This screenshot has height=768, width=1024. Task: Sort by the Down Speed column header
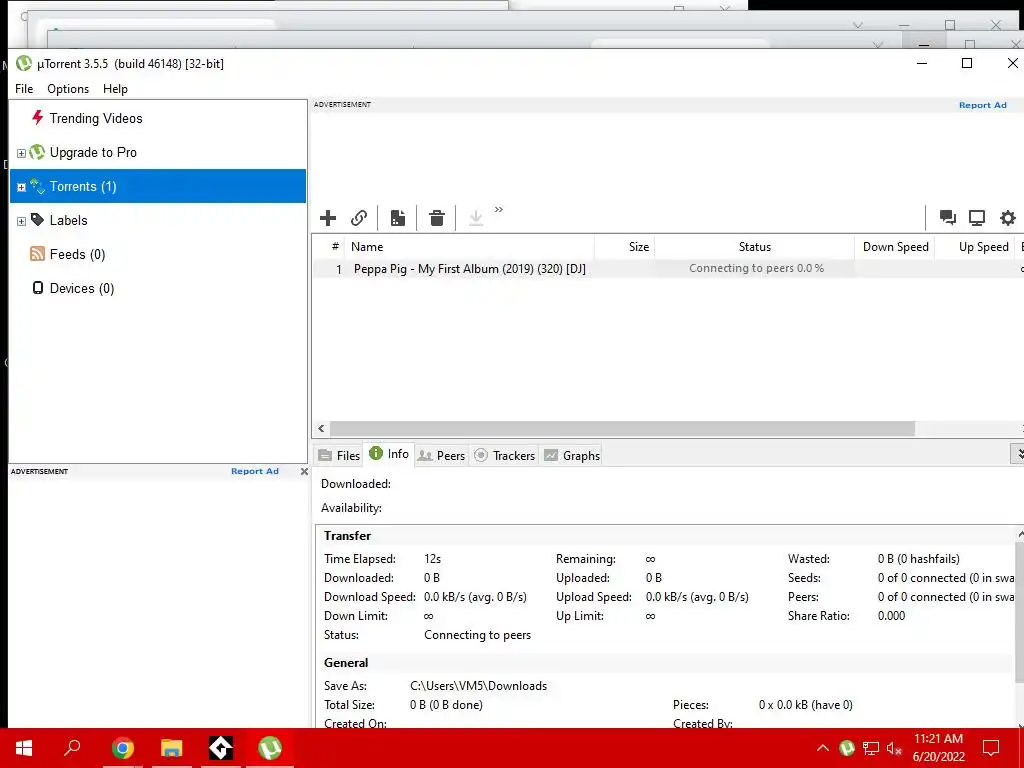[895, 247]
